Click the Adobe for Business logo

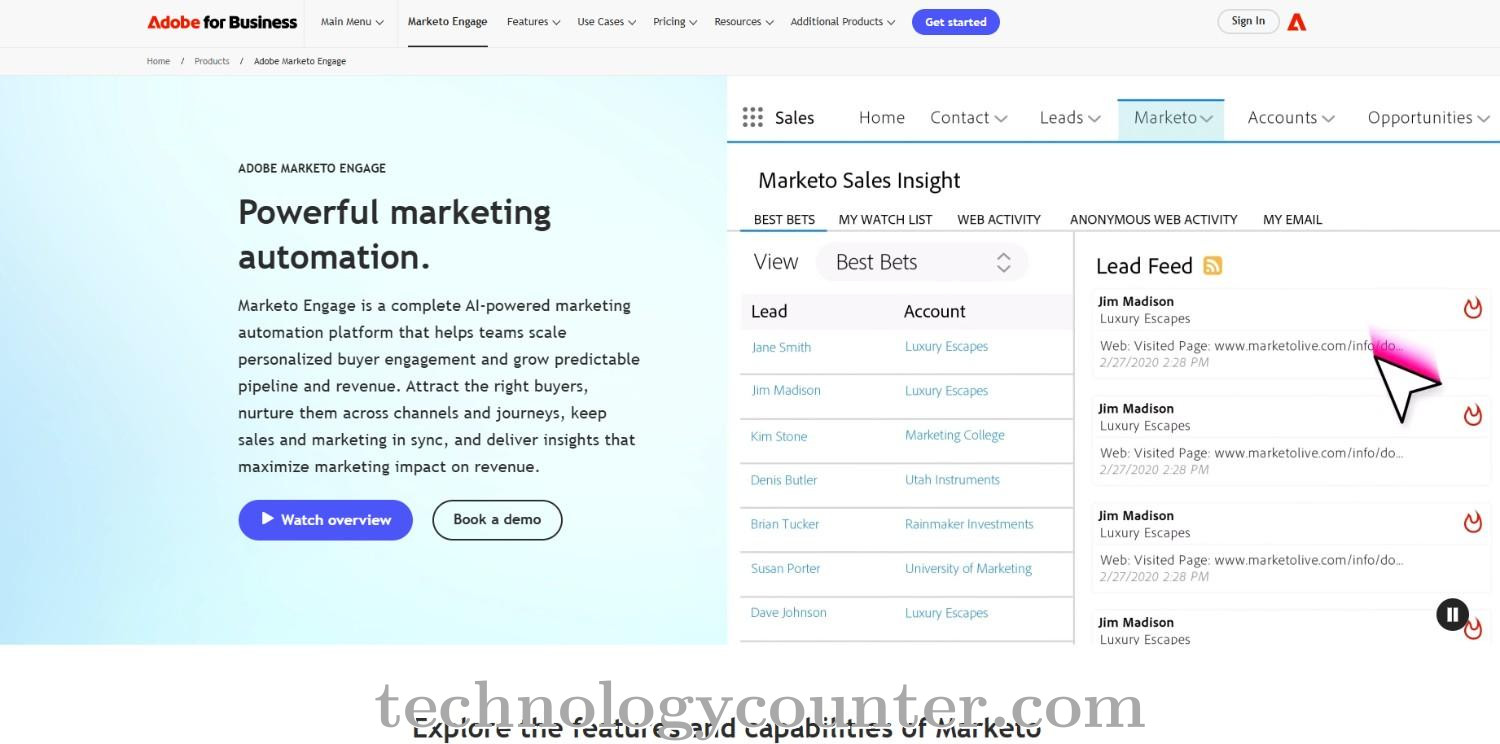pos(222,21)
